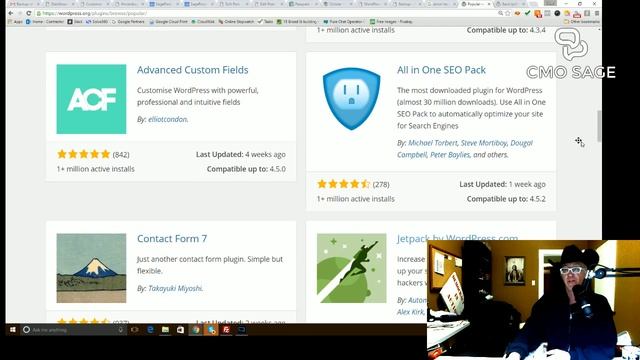Click the orange extension icon with badge
640x360 pixels.
(x=538, y=13)
